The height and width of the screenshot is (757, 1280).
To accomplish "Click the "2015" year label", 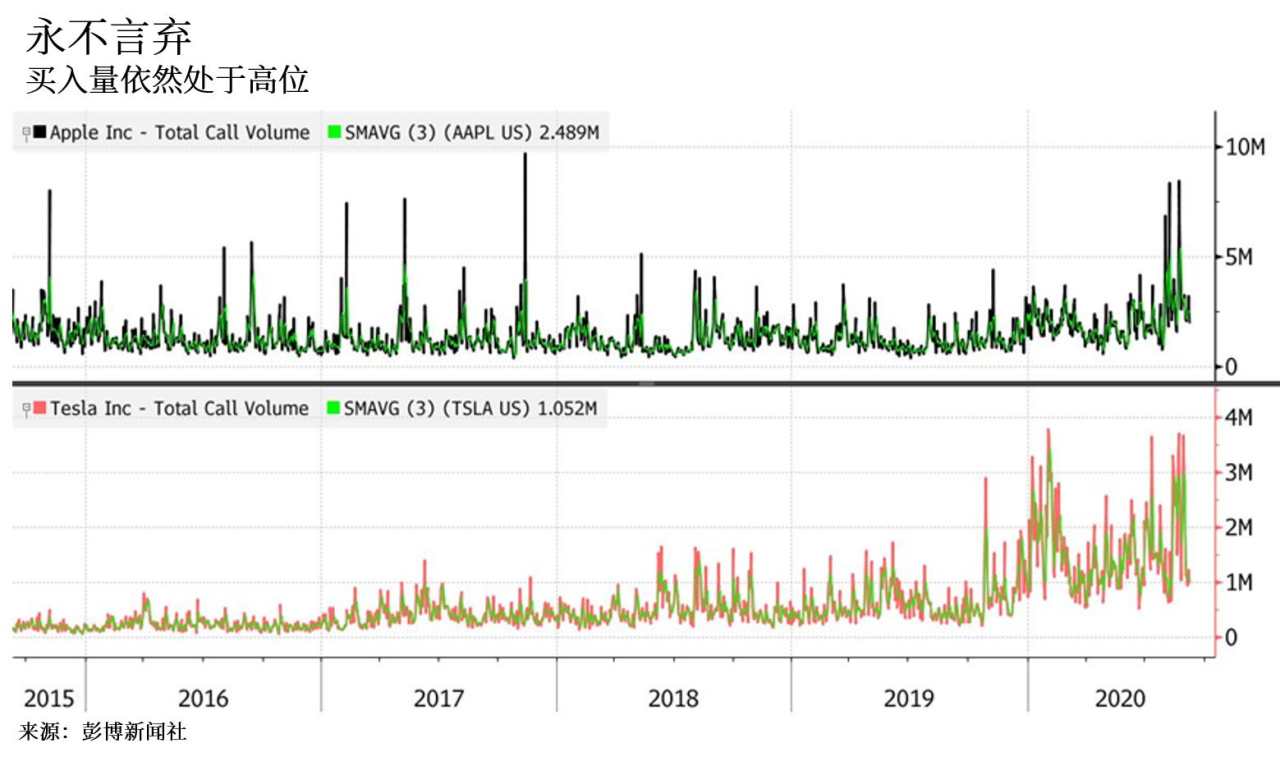I will 50,698.
